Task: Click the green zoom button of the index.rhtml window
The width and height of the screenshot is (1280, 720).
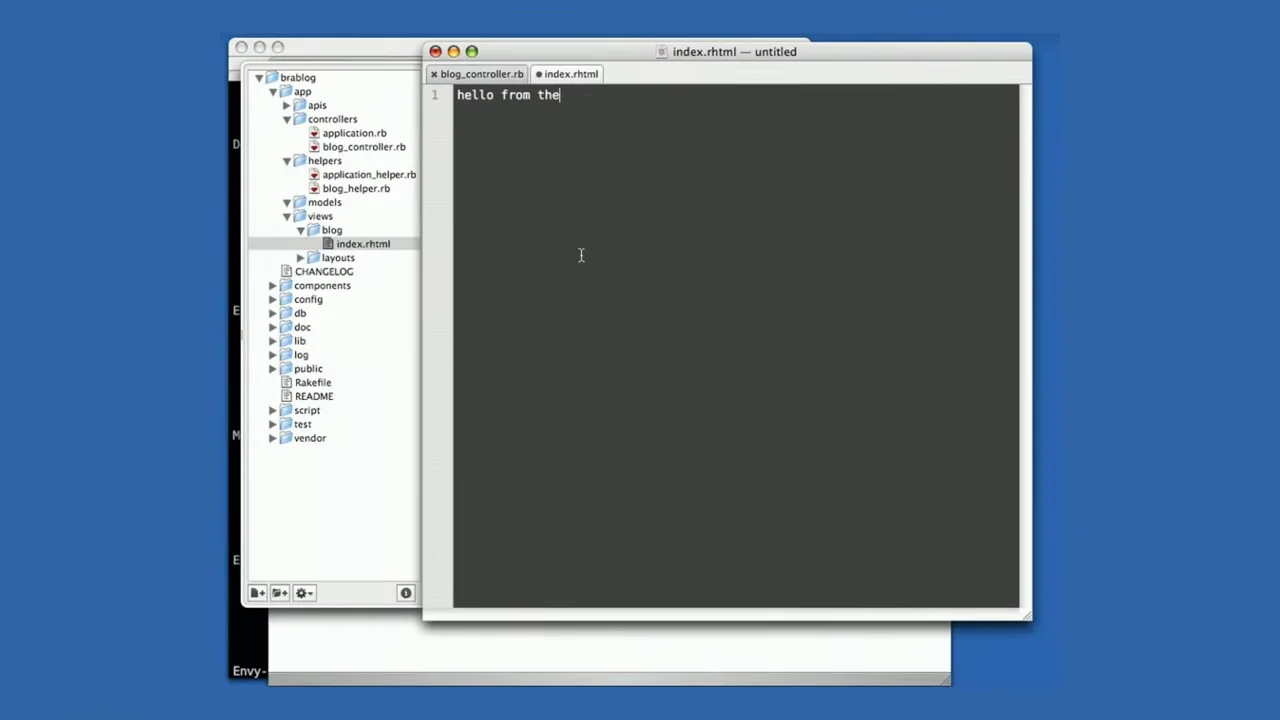Action: [472, 52]
